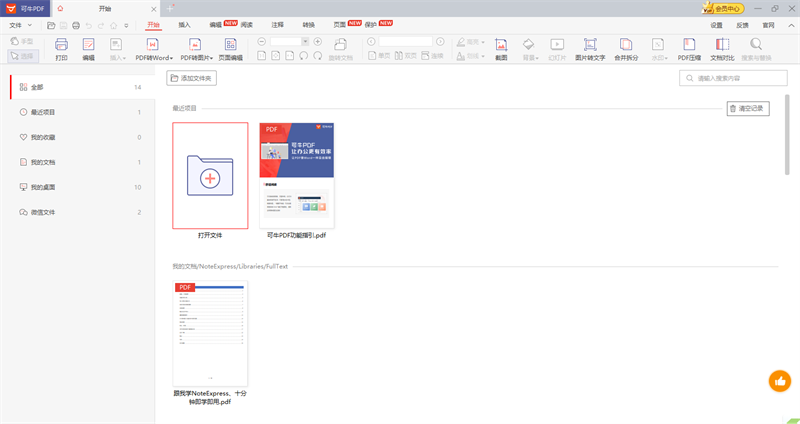Click the 清空记录 (Clear Records) button
Screen dimensions: 800x424
point(747,108)
